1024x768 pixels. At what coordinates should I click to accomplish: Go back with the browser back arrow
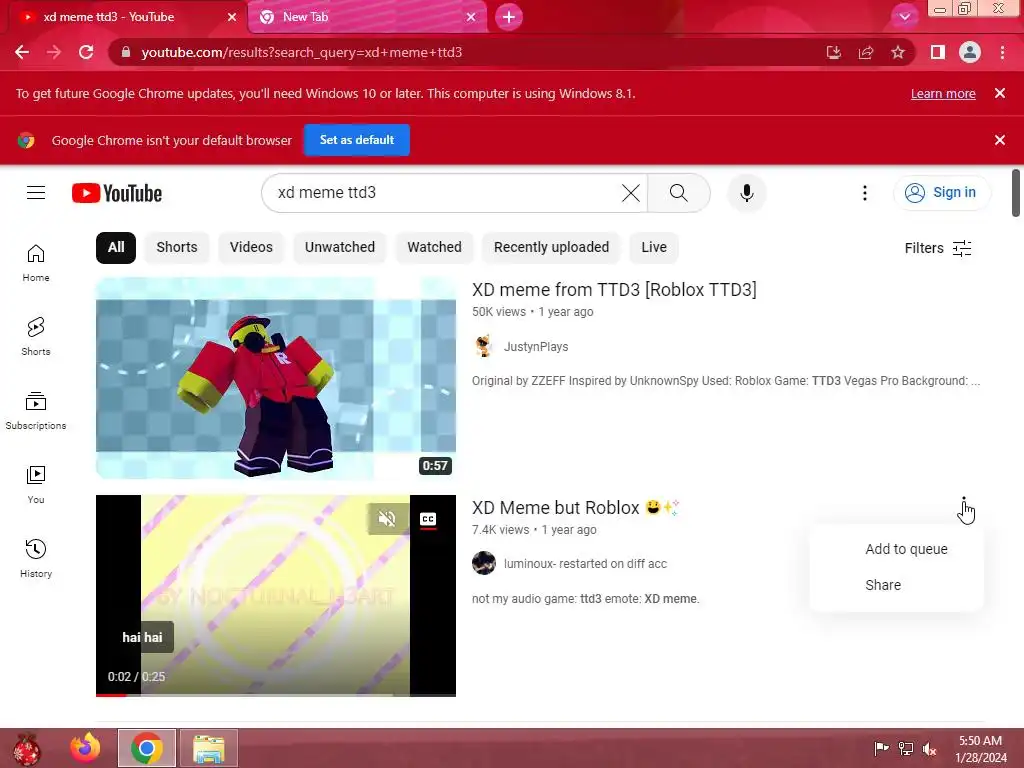tap(22, 52)
